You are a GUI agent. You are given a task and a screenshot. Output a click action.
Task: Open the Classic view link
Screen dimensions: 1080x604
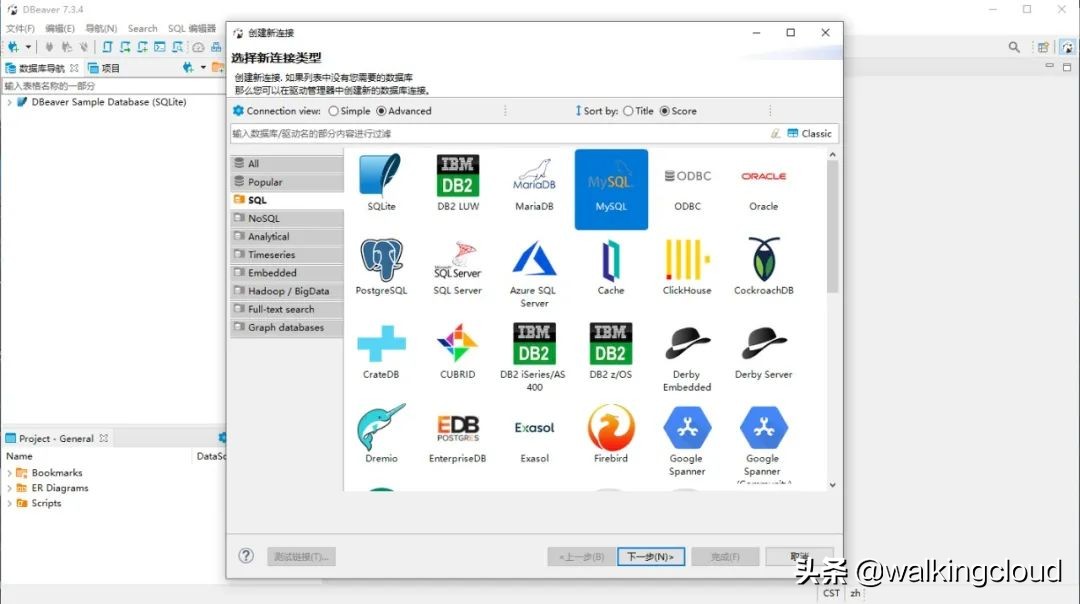(810, 132)
